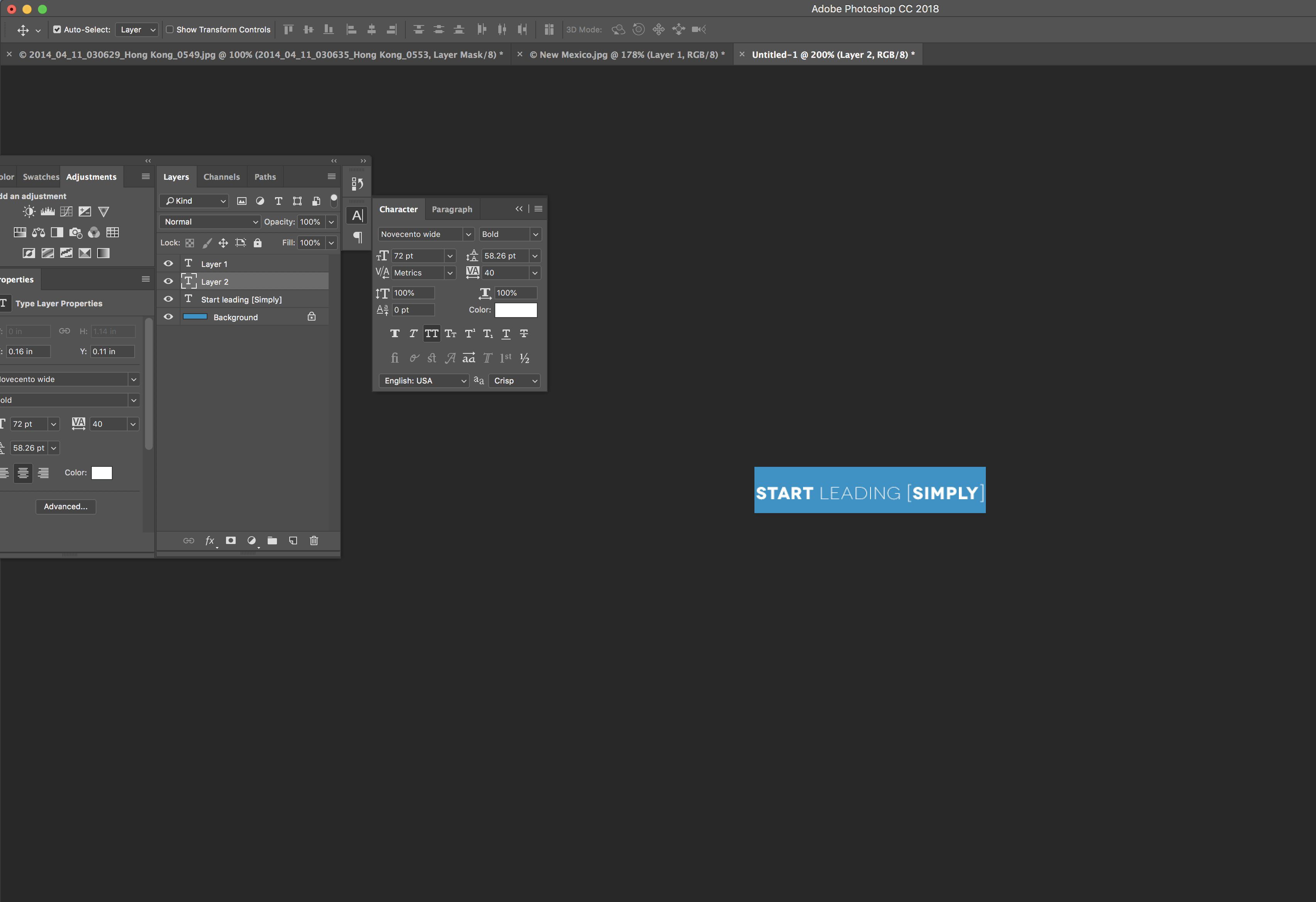Expand the layer Opacity dropdown arrow
Image resolution: width=1316 pixels, height=902 pixels.
click(331, 222)
